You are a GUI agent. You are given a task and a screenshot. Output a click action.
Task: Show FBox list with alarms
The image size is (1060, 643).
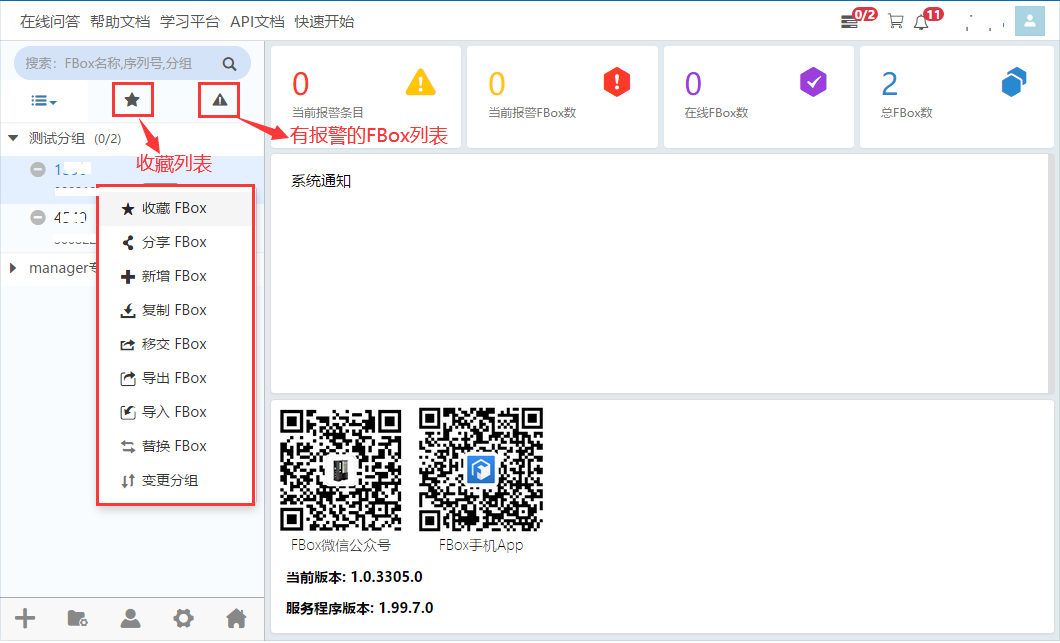click(x=220, y=99)
